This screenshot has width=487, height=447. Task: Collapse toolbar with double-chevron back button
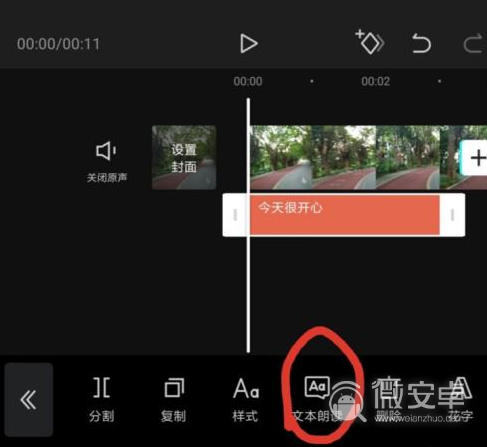[x=29, y=399]
